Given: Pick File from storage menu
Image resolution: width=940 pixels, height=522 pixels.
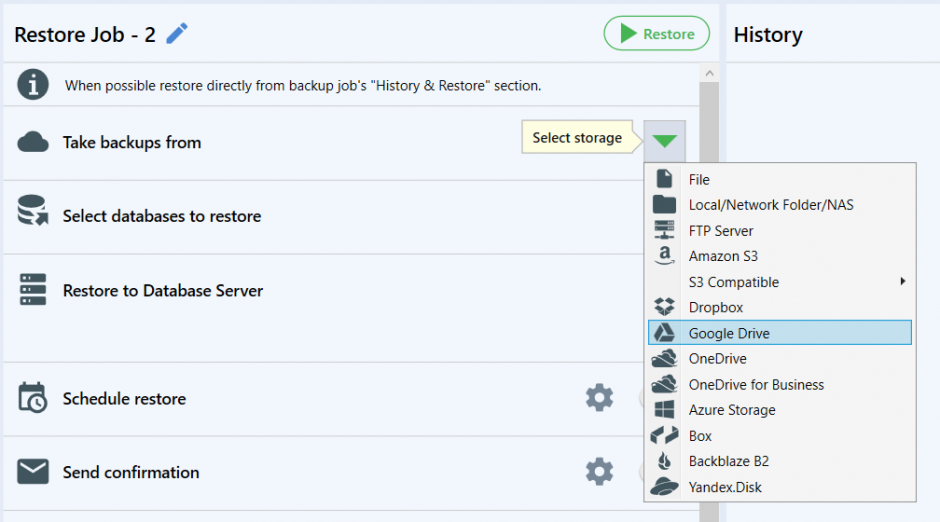Looking at the screenshot, I should point(780,179).
